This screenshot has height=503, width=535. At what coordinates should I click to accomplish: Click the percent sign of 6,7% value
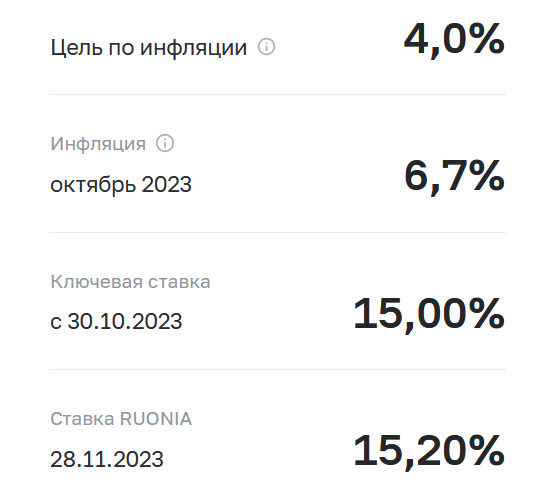[x=487, y=175]
